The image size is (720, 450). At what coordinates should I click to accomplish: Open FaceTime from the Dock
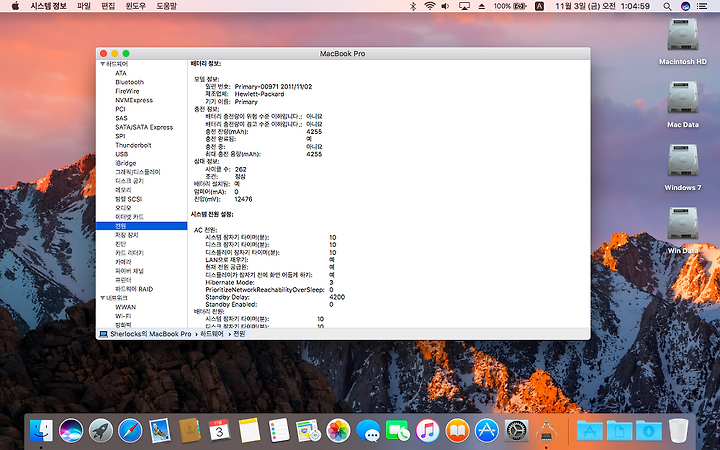(x=398, y=431)
